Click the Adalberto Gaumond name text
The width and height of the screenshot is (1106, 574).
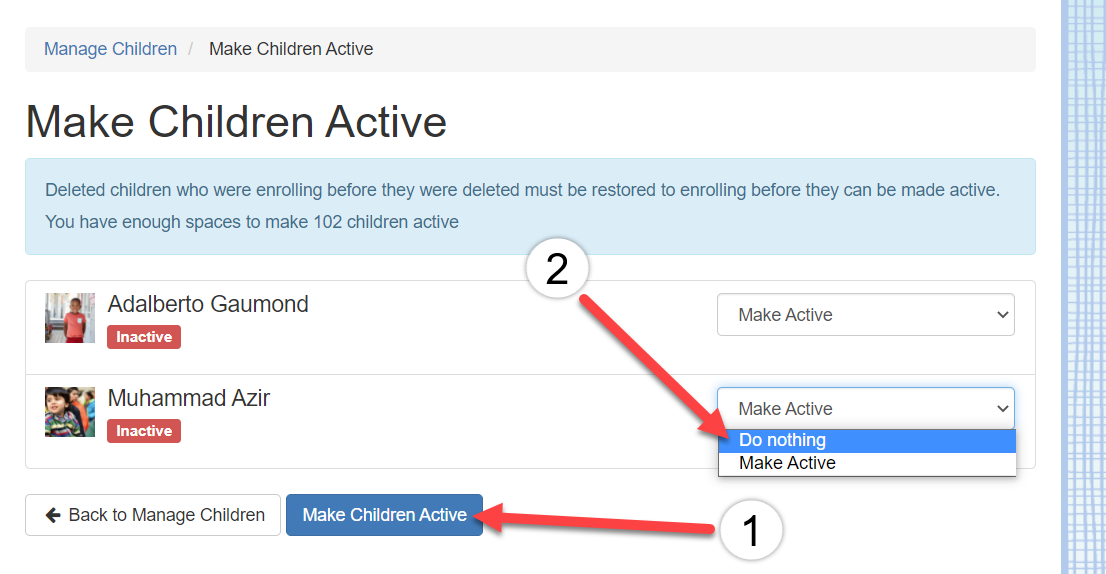coord(208,304)
